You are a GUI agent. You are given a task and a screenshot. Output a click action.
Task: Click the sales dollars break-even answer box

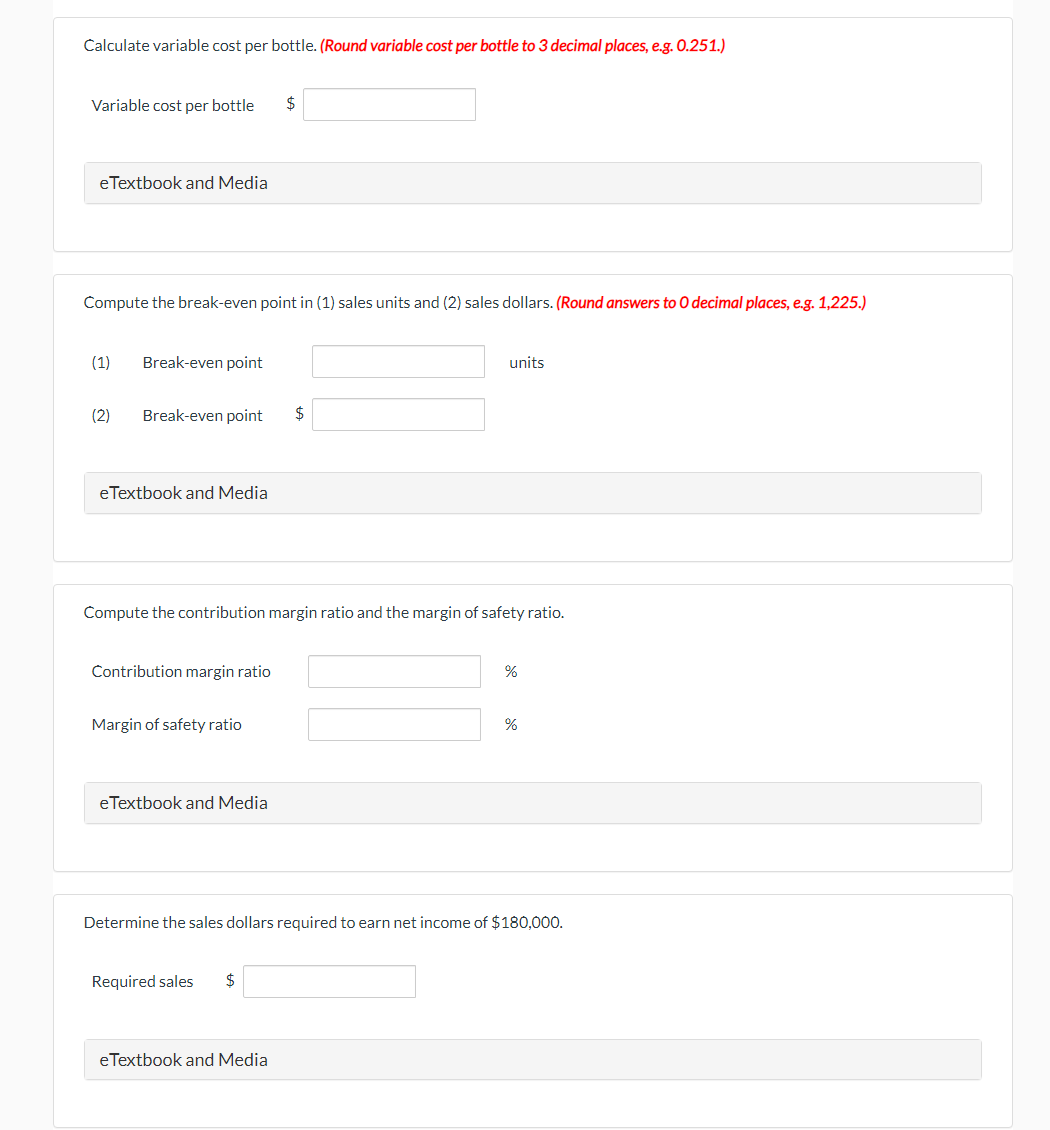[398, 414]
